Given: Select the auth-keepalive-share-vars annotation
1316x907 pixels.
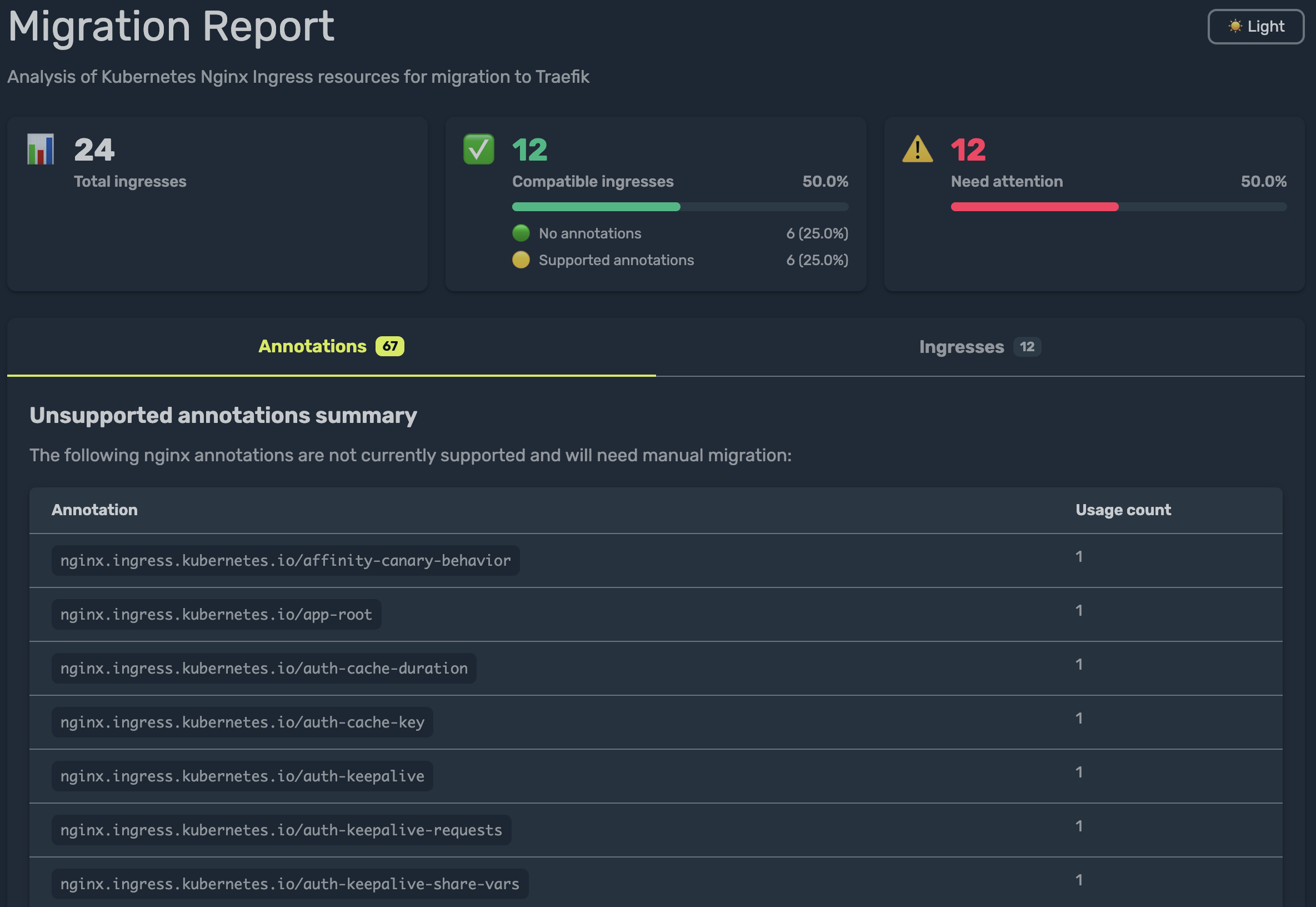Looking at the screenshot, I should 290,884.
